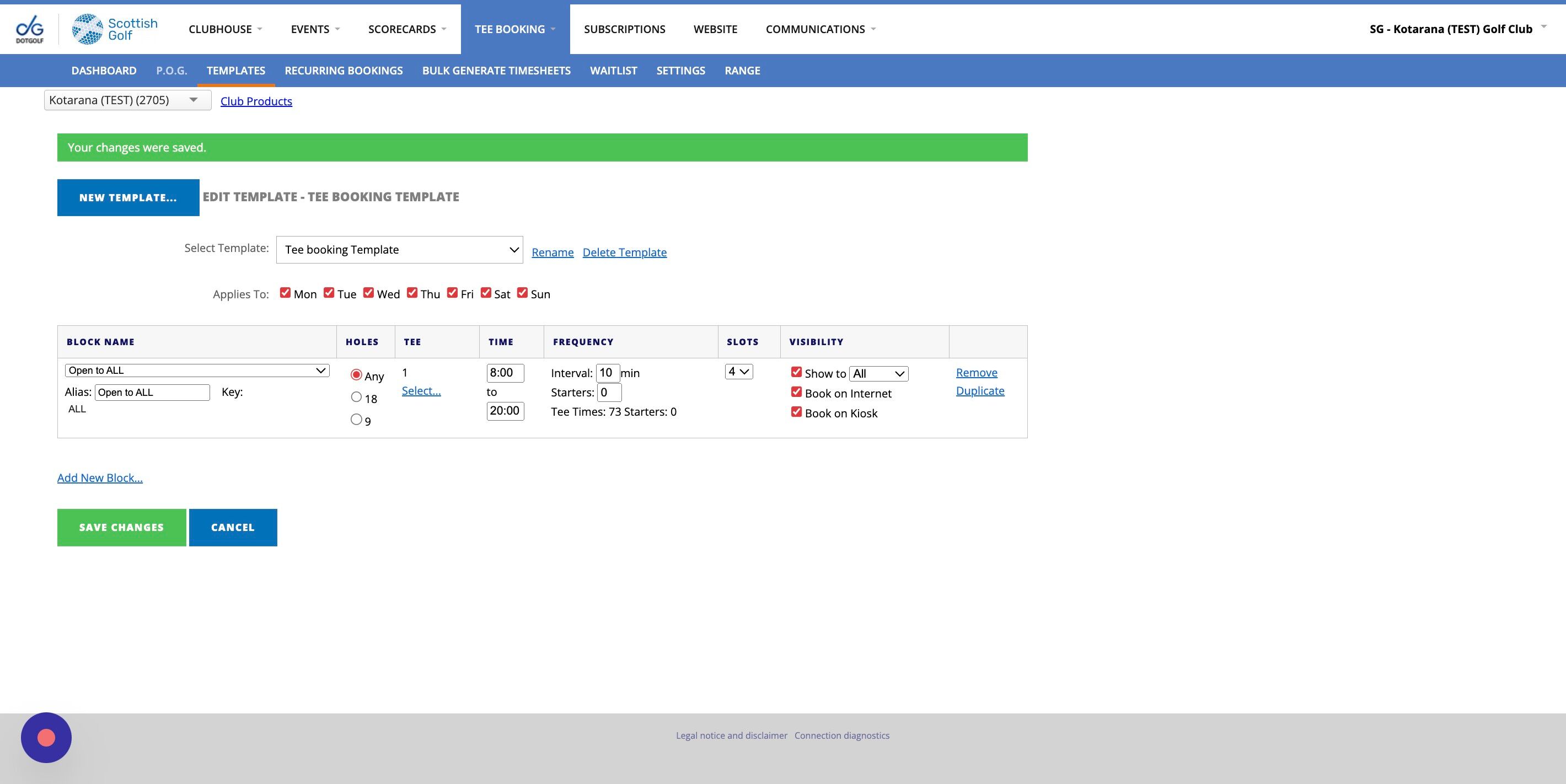The height and width of the screenshot is (784, 1566).
Task: Select the 9 holes radio button
Action: pyautogui.click(x=356, y=420)
